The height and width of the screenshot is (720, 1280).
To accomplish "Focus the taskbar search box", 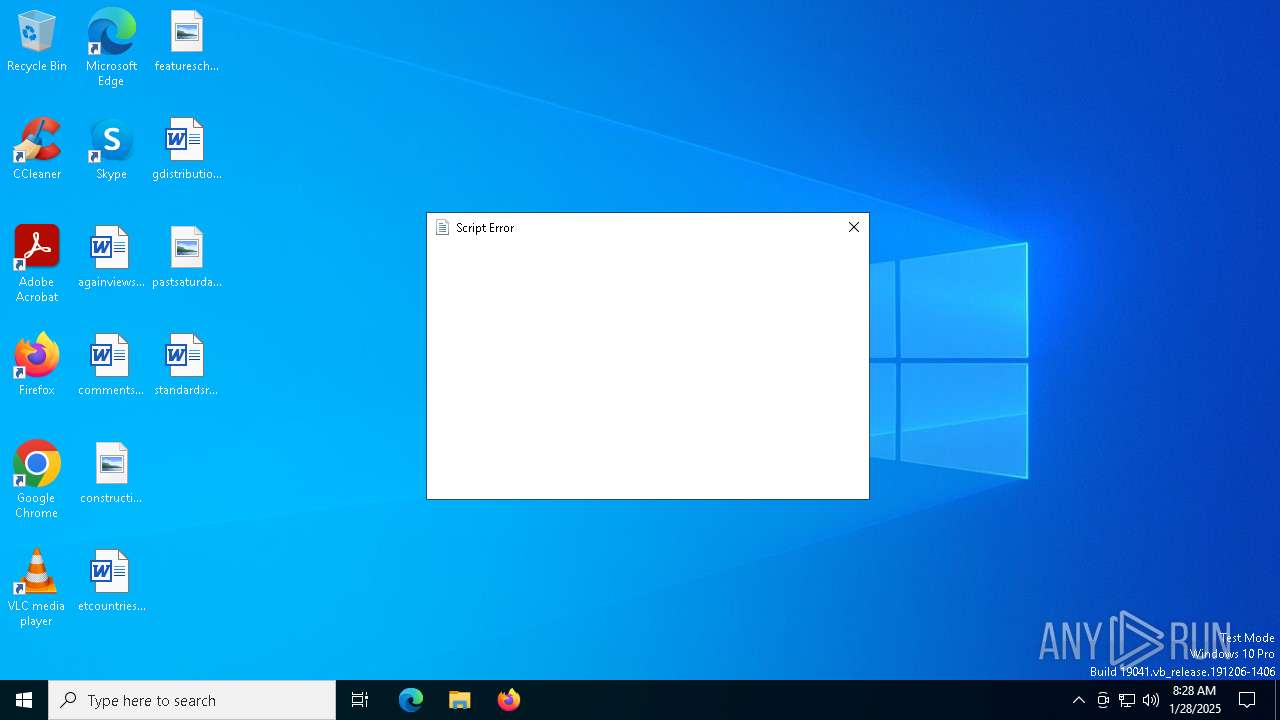I will [x=192, y=700].
